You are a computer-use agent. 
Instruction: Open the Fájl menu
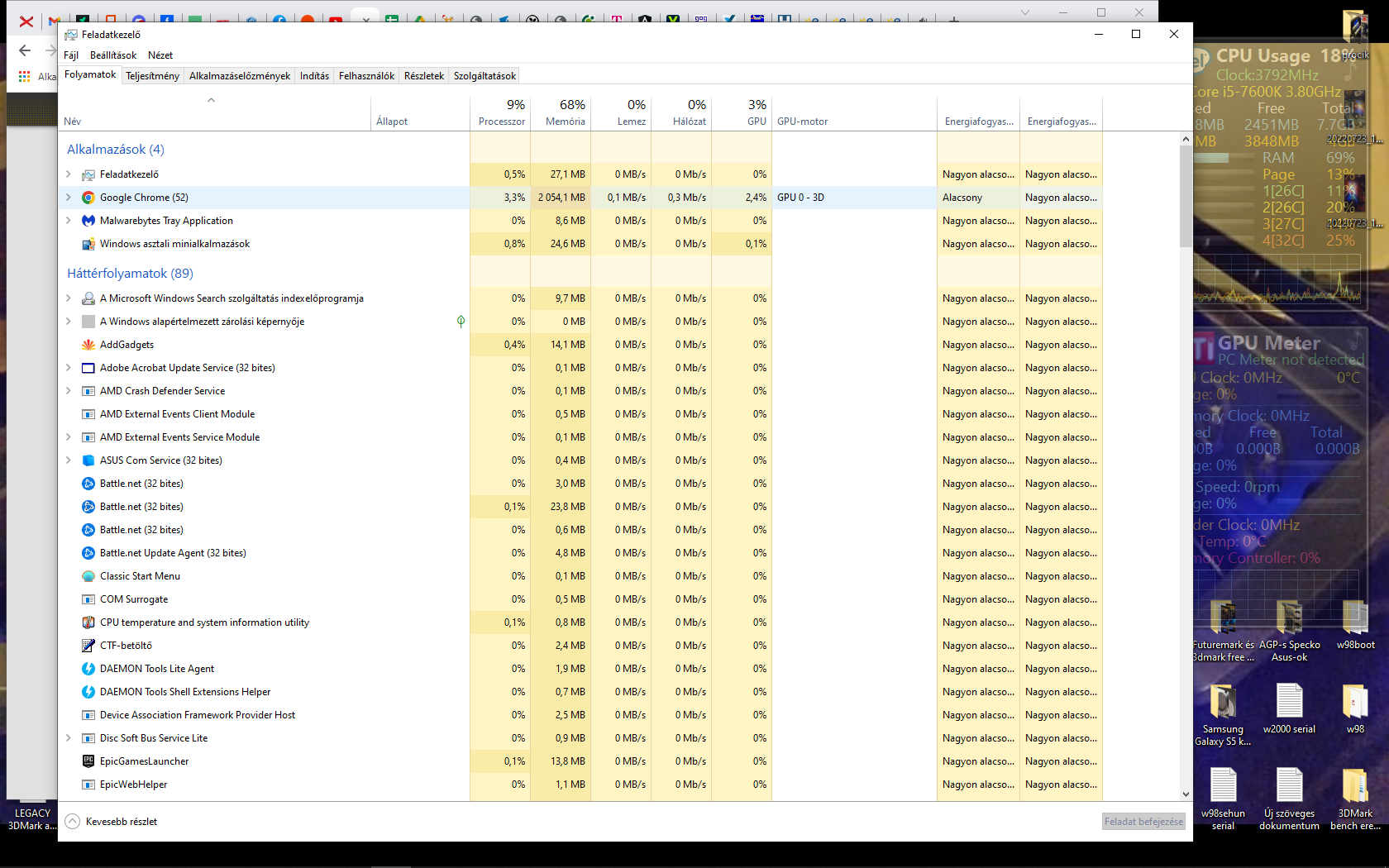pyautogui.click(x=71, y=55)
